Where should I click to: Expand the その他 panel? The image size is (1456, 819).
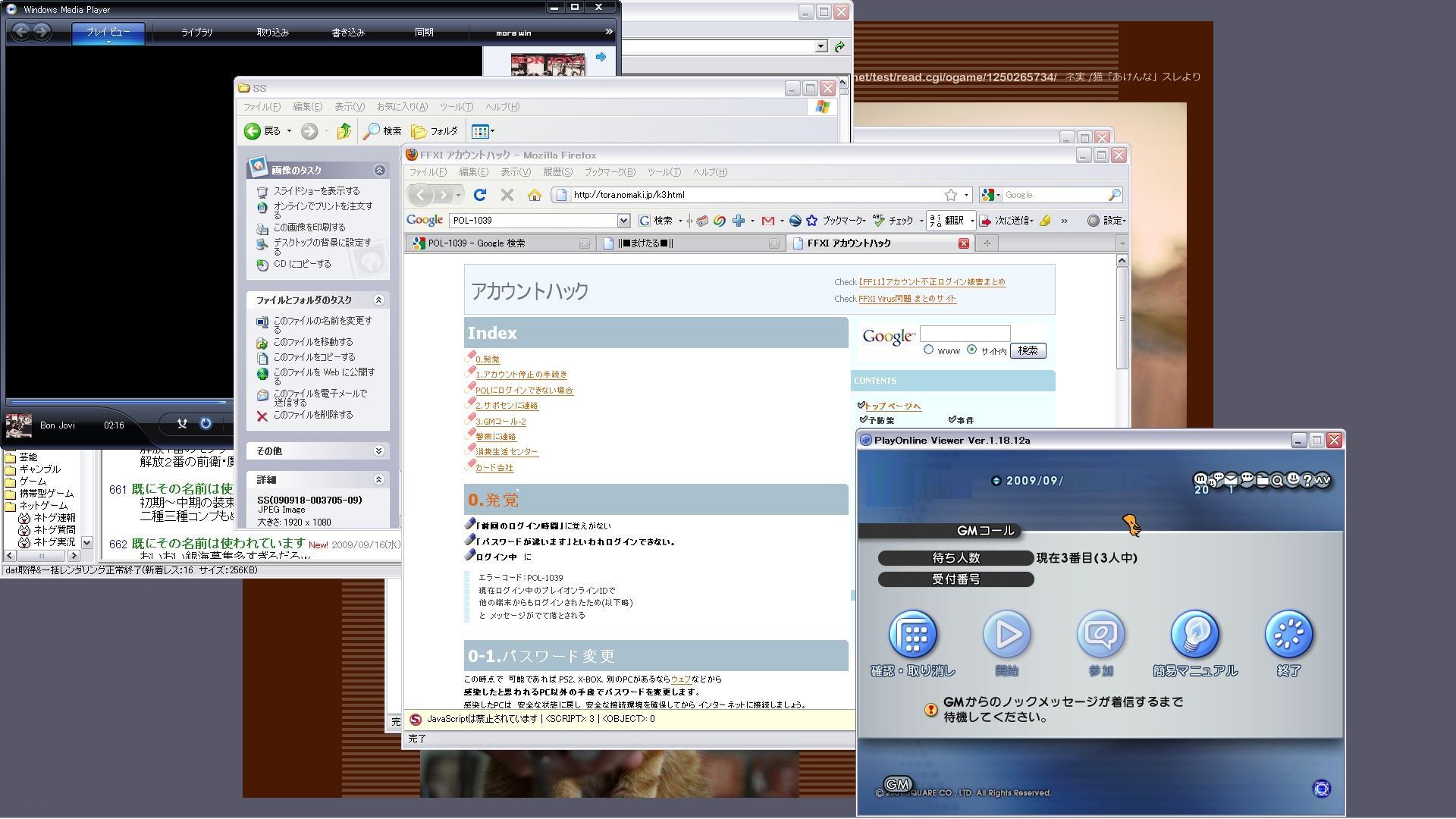(379, 451)
